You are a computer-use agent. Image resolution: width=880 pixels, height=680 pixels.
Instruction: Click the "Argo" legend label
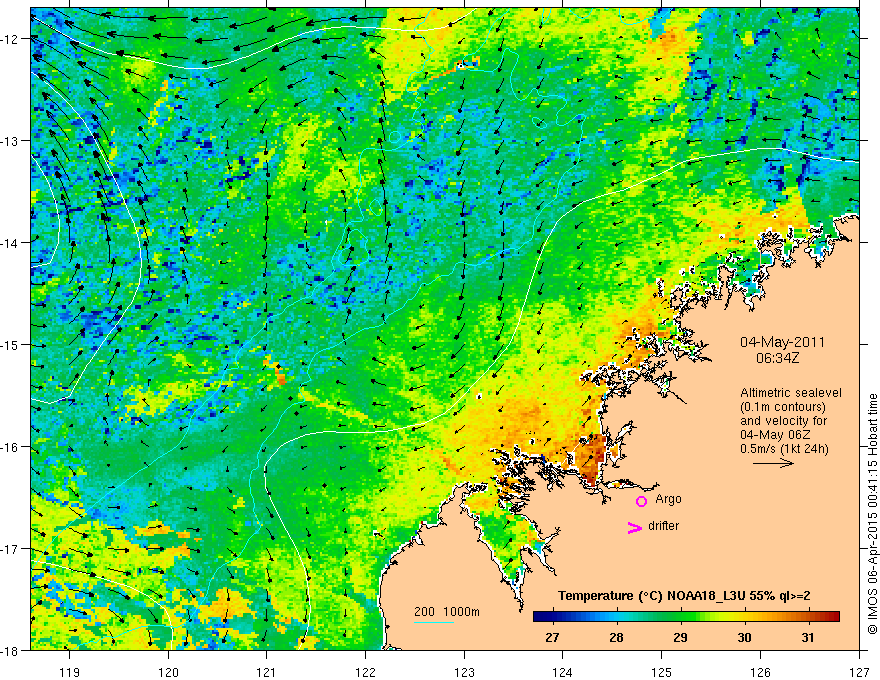pos(668,499)
